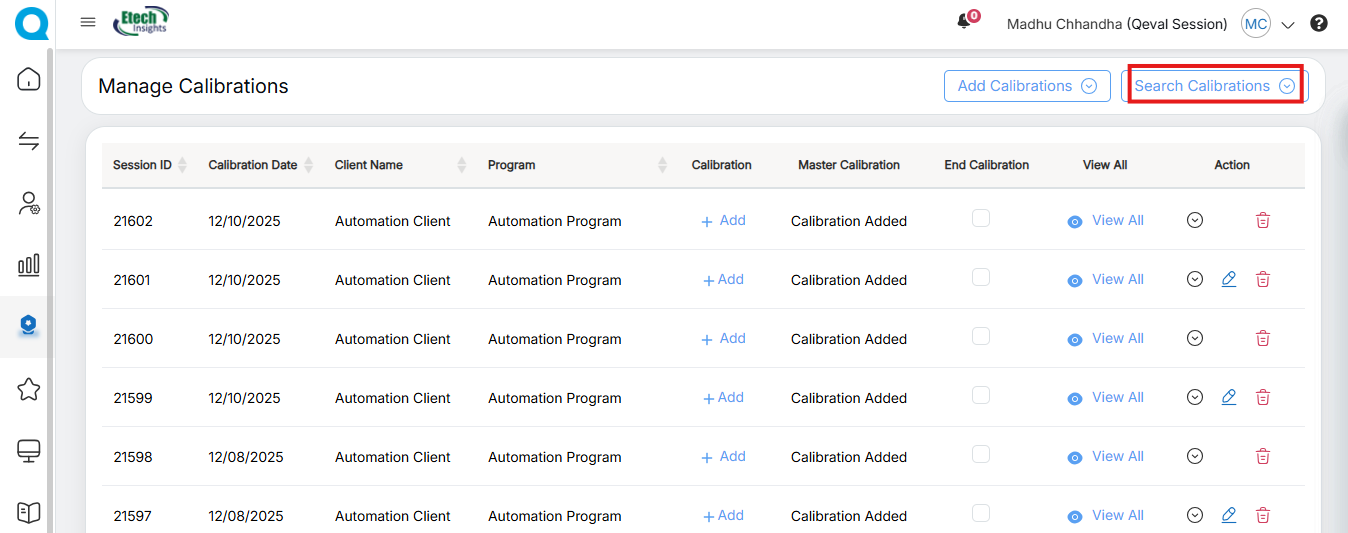The image size is (1348, 533).
Task: Delete session 21602 with trash icon
Action: click(x=1263, y=221)
